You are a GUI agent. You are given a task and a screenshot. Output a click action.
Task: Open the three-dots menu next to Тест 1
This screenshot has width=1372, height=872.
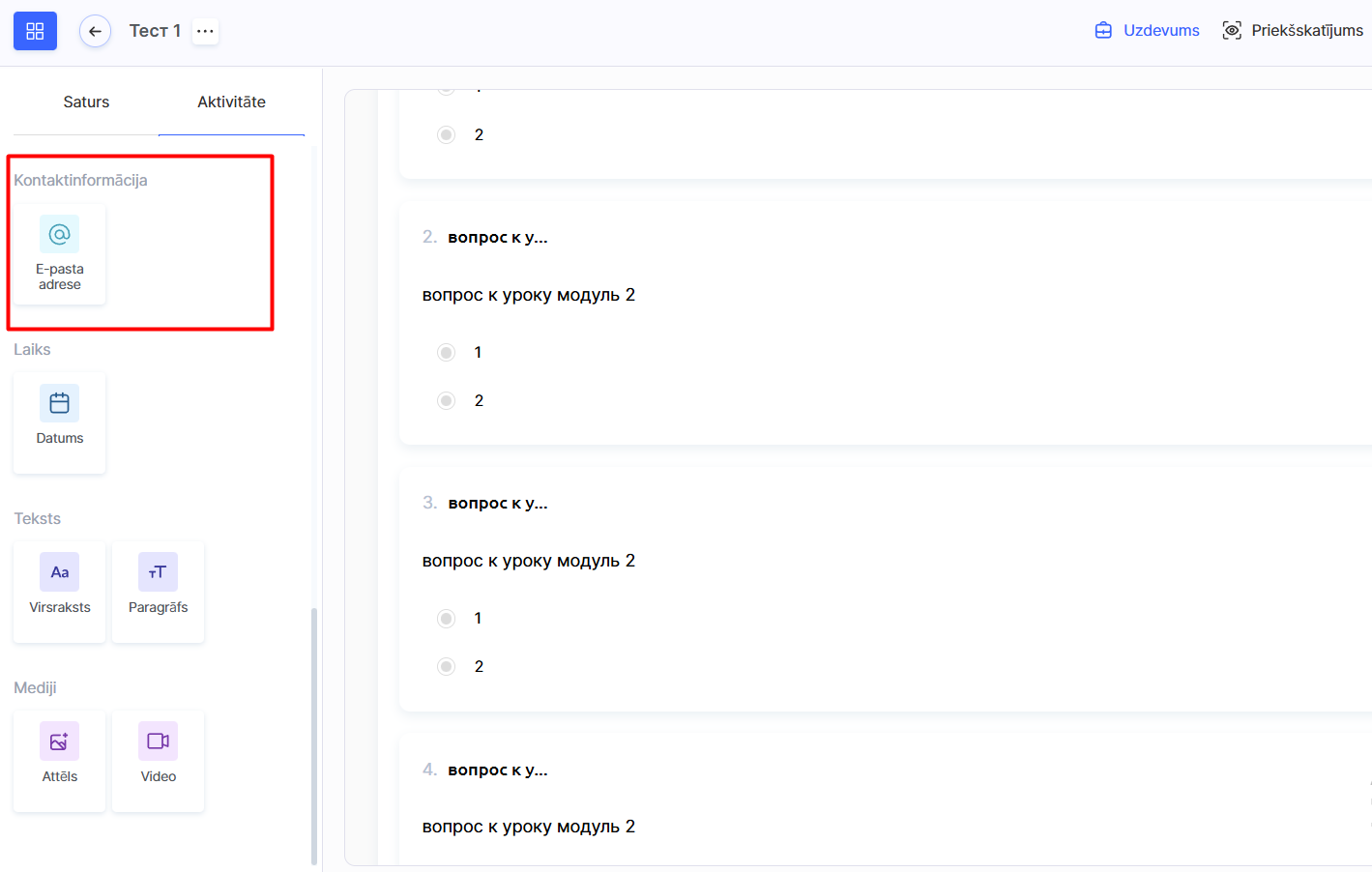(x=205, y=31)
